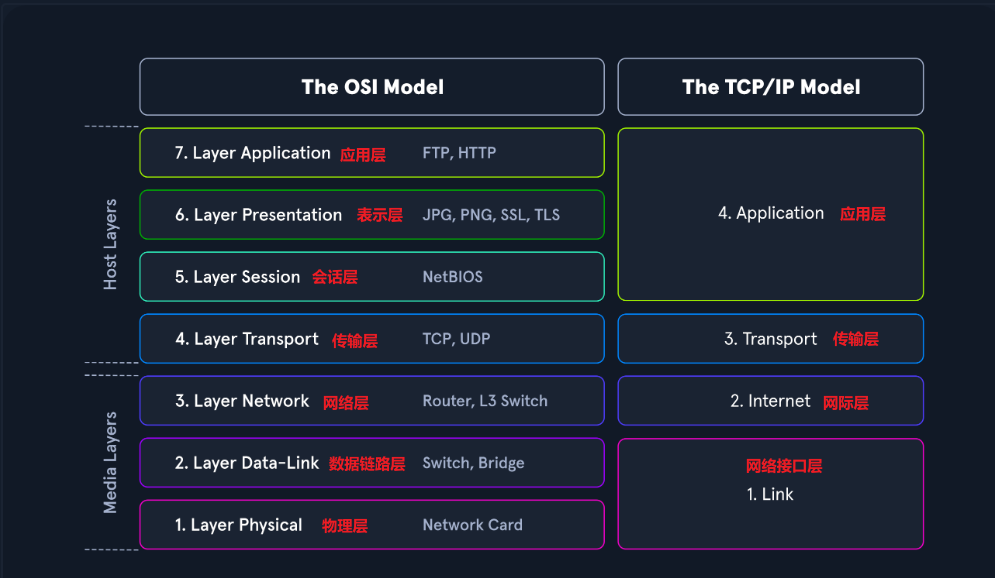
Task: Select the "2. Layer Data-Link" label
Action: (247, 463)
